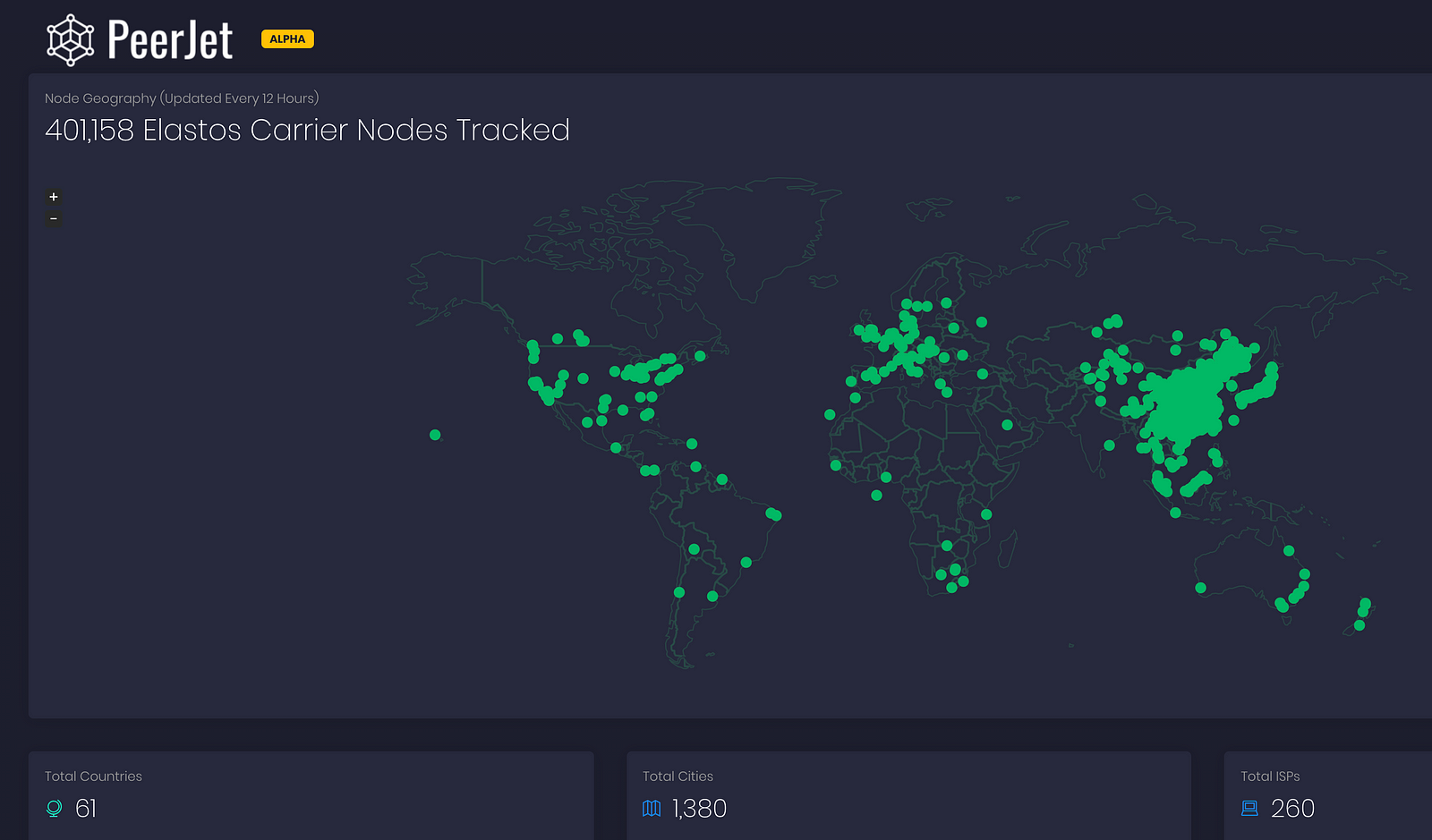Click the '260' ISPs value

coord(1292,809)
